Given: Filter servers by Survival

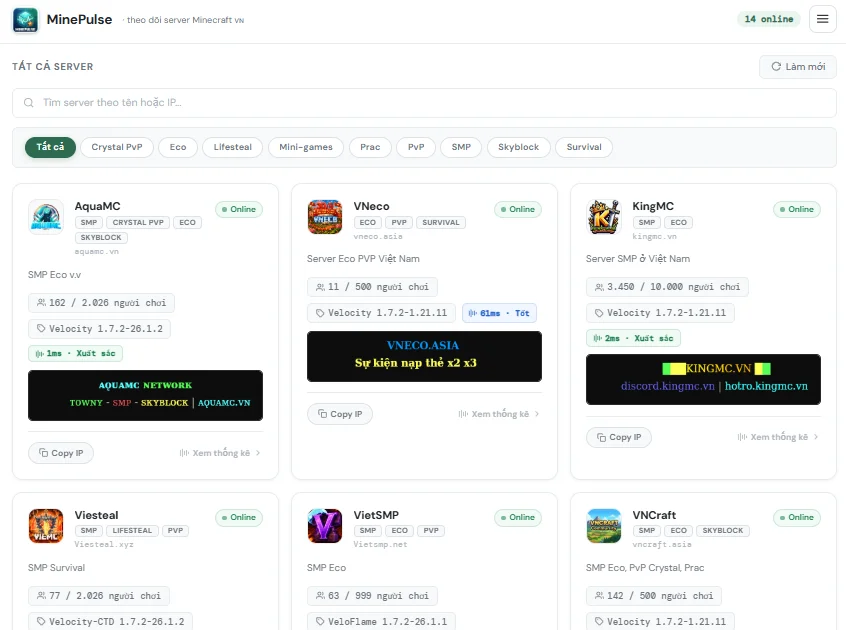Looking at the screenshot, I should pos(584,147).
